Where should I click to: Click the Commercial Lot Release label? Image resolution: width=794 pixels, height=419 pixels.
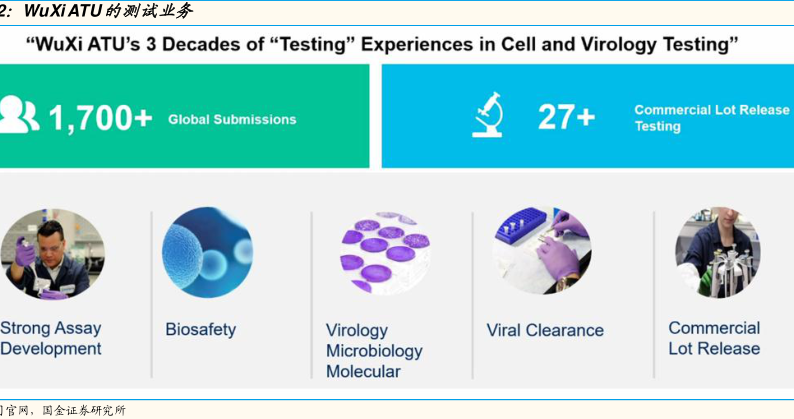[714, 338]
